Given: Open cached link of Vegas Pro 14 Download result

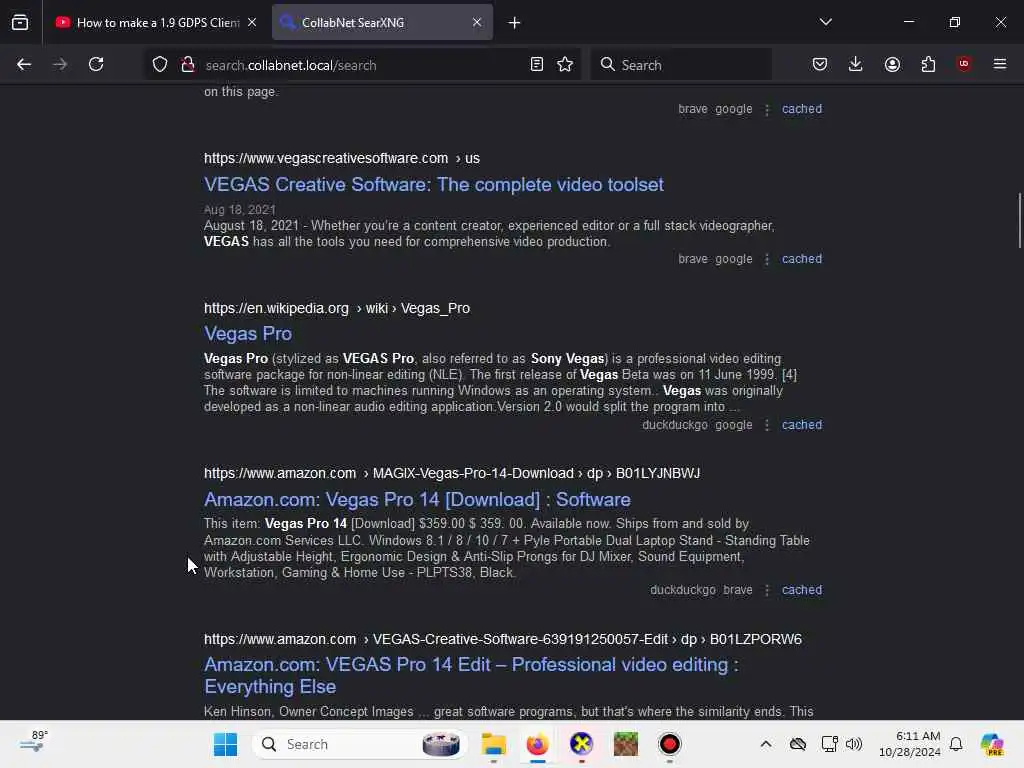Looking at the screenshot, I should [802, 590].
